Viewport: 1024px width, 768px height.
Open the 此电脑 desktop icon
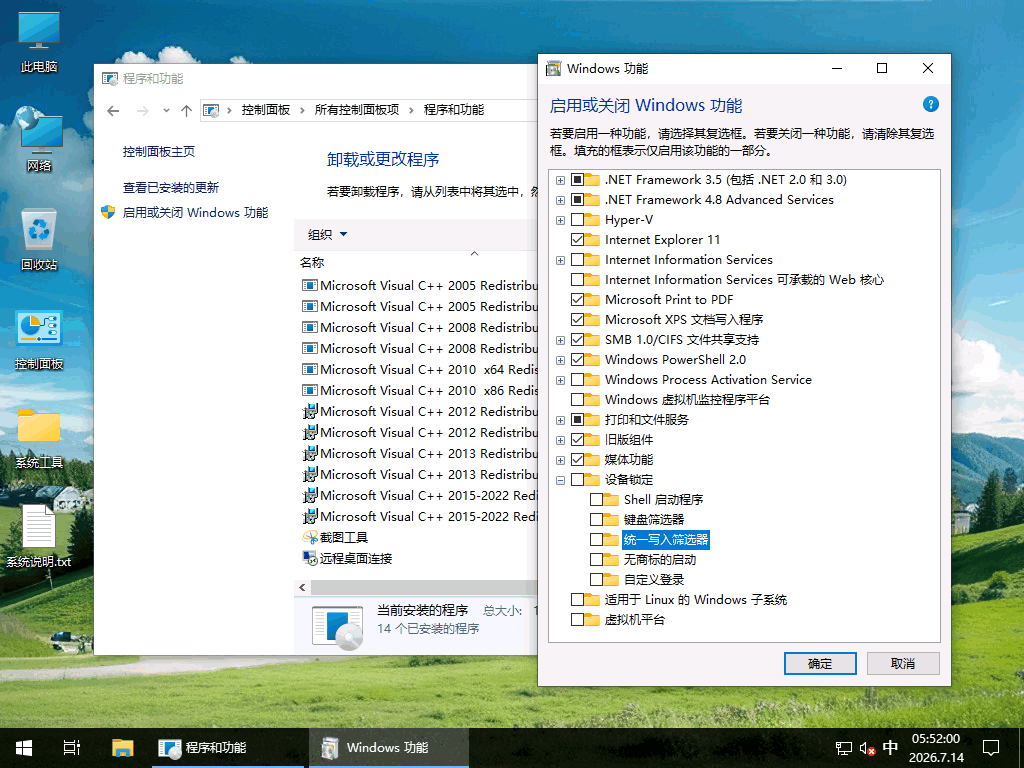pos(39,42)
